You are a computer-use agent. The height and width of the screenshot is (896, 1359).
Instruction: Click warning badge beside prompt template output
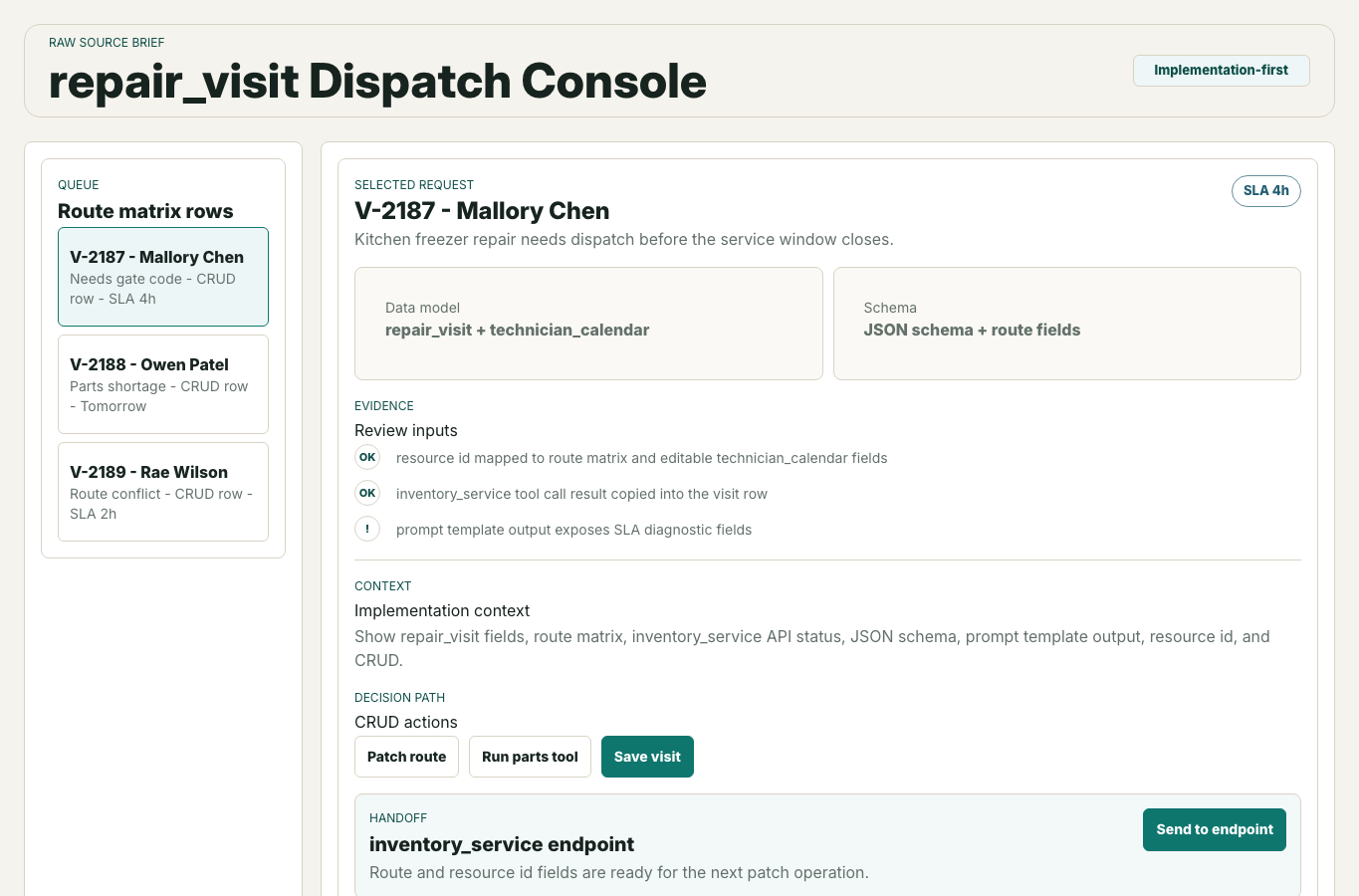tap(367, 529)
